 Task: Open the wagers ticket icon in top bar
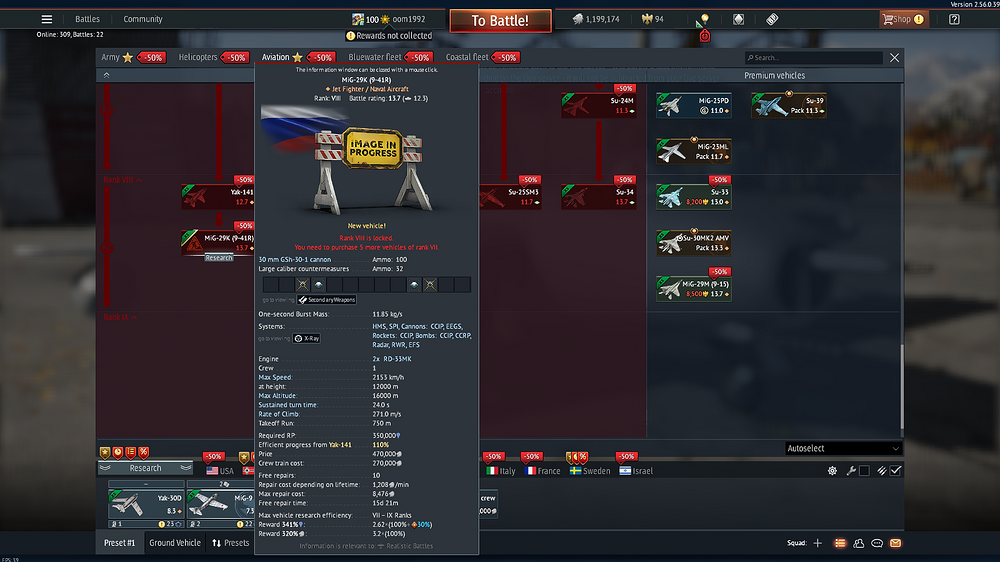click(x=772, y=19)
